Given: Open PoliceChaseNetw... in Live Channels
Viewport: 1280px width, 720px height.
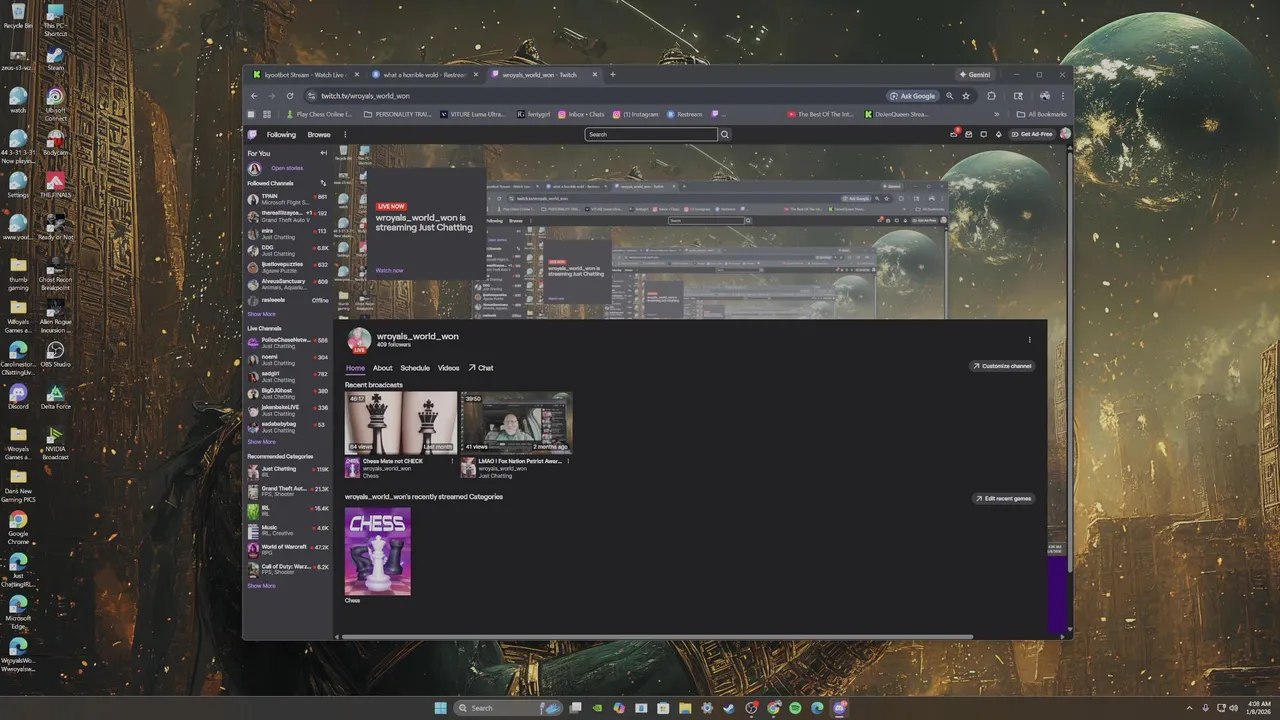Looking at the screenshot, I should 288,343.
